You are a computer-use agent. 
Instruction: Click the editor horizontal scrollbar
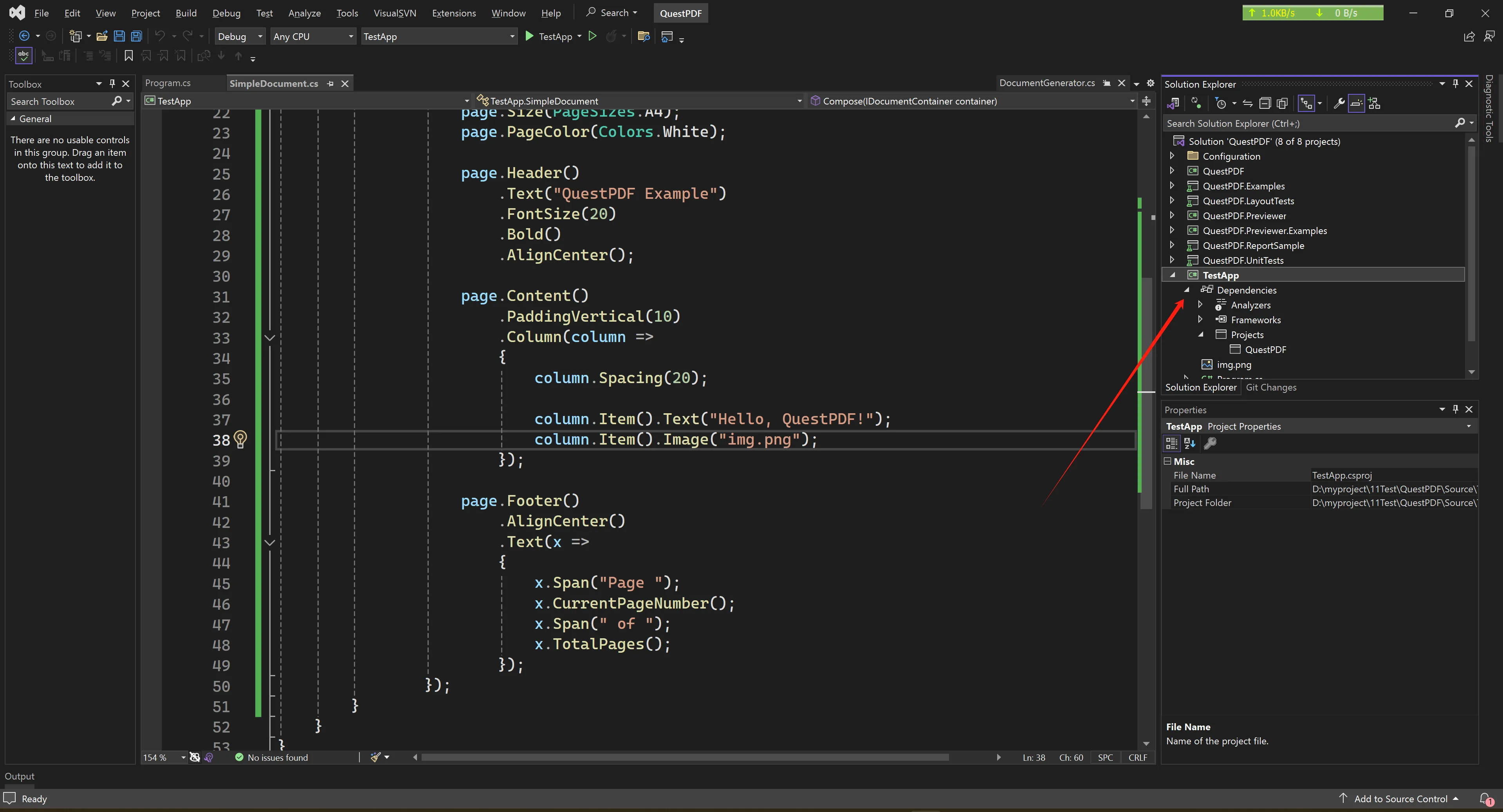[x=684, y=757]
